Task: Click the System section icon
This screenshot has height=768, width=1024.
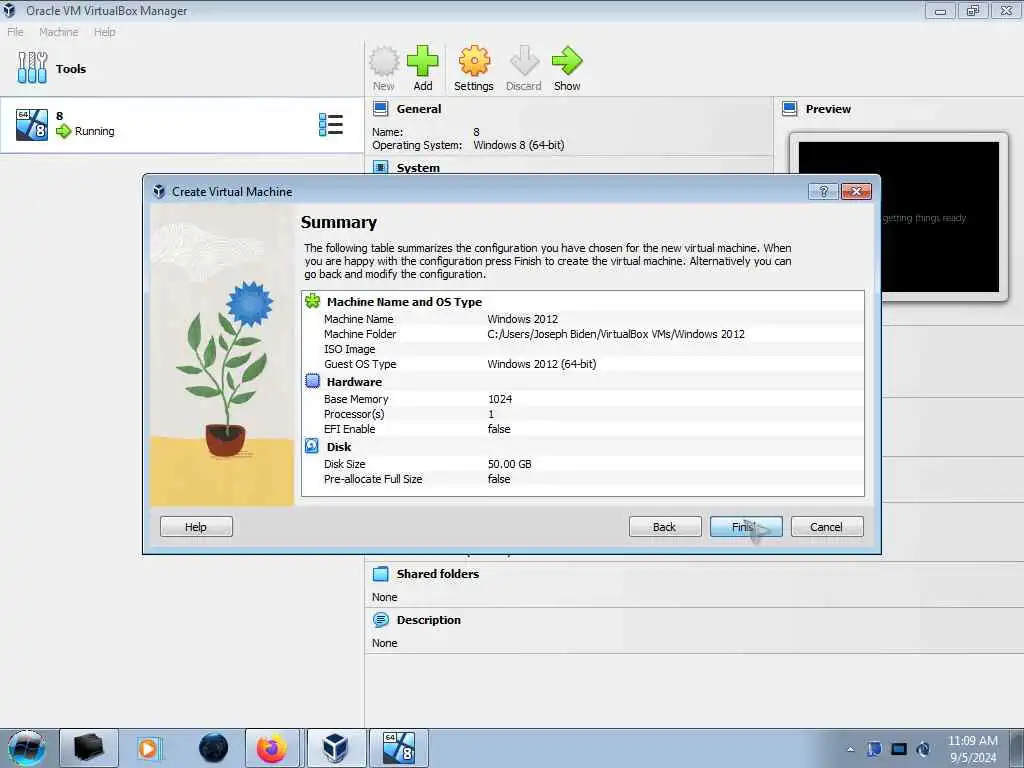Action: (381, 167)
